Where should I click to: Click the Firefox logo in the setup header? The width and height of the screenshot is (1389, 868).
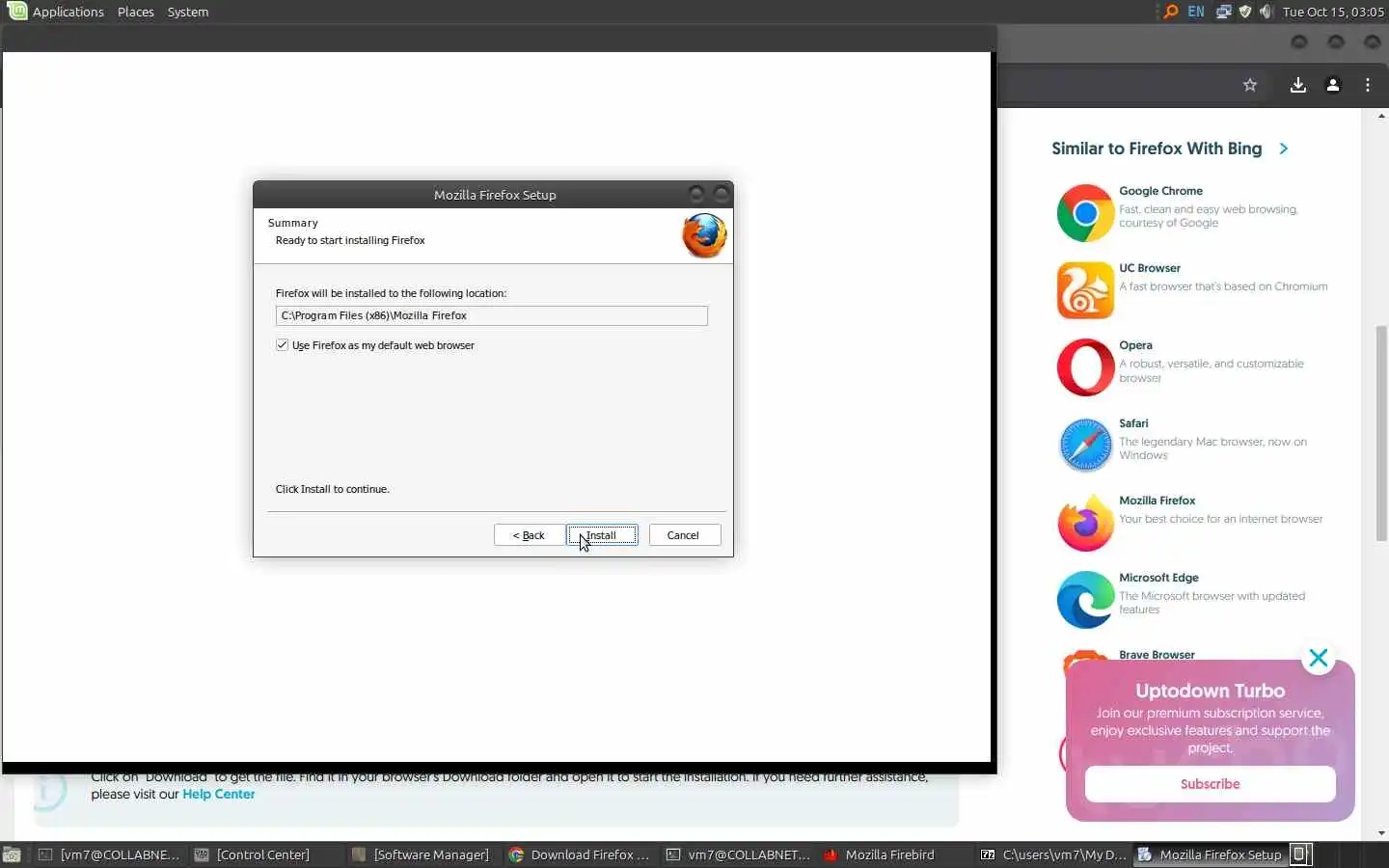(x=704, y=236)
